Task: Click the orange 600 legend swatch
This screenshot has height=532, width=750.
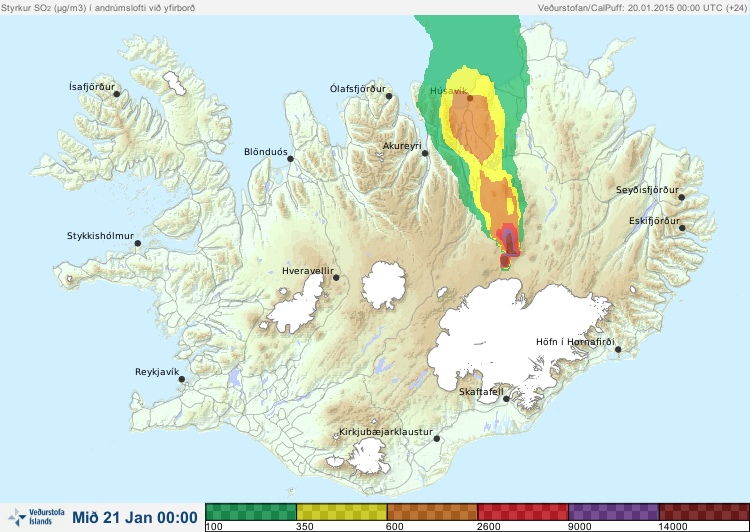Action: pos(432,512)
